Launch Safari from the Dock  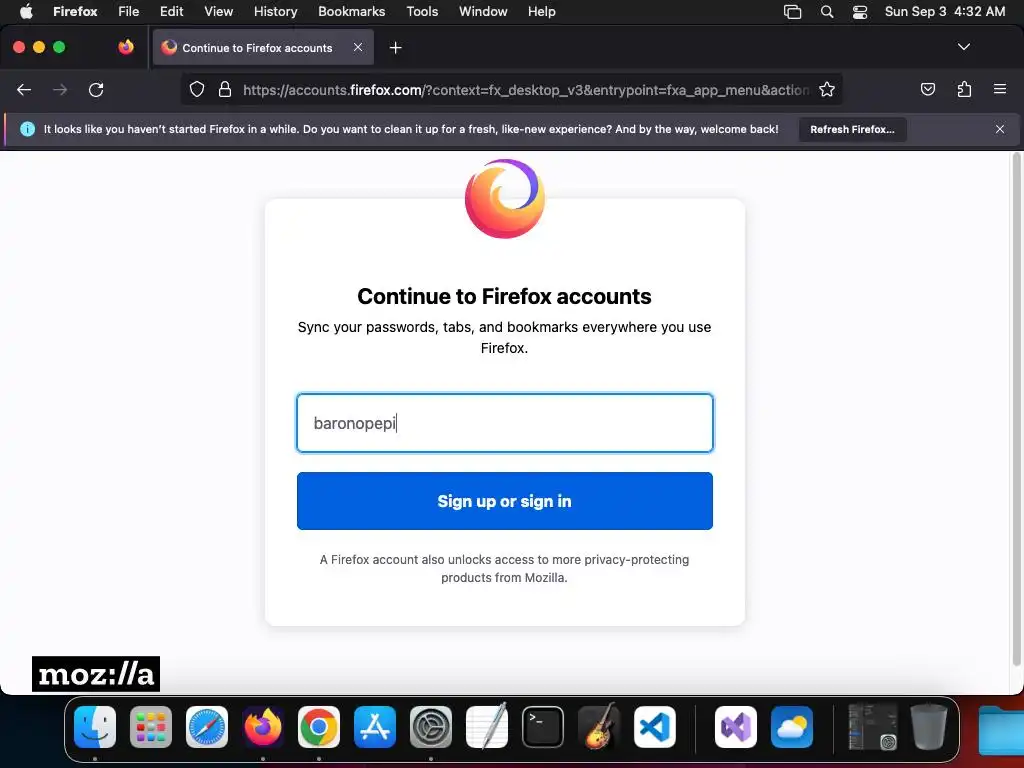pos(207,727)
